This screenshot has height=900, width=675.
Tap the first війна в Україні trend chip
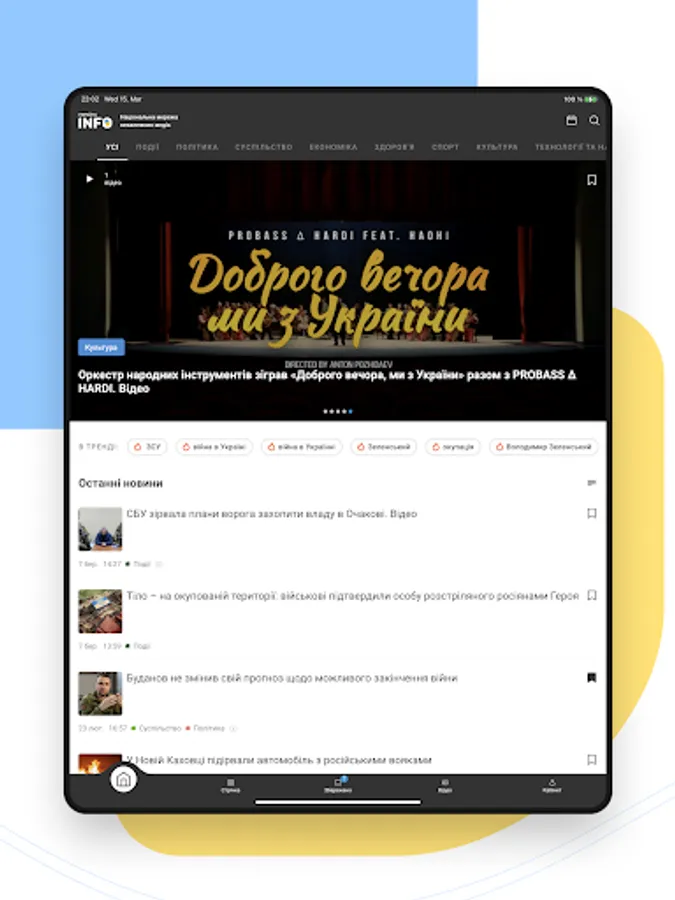point(214,447)
